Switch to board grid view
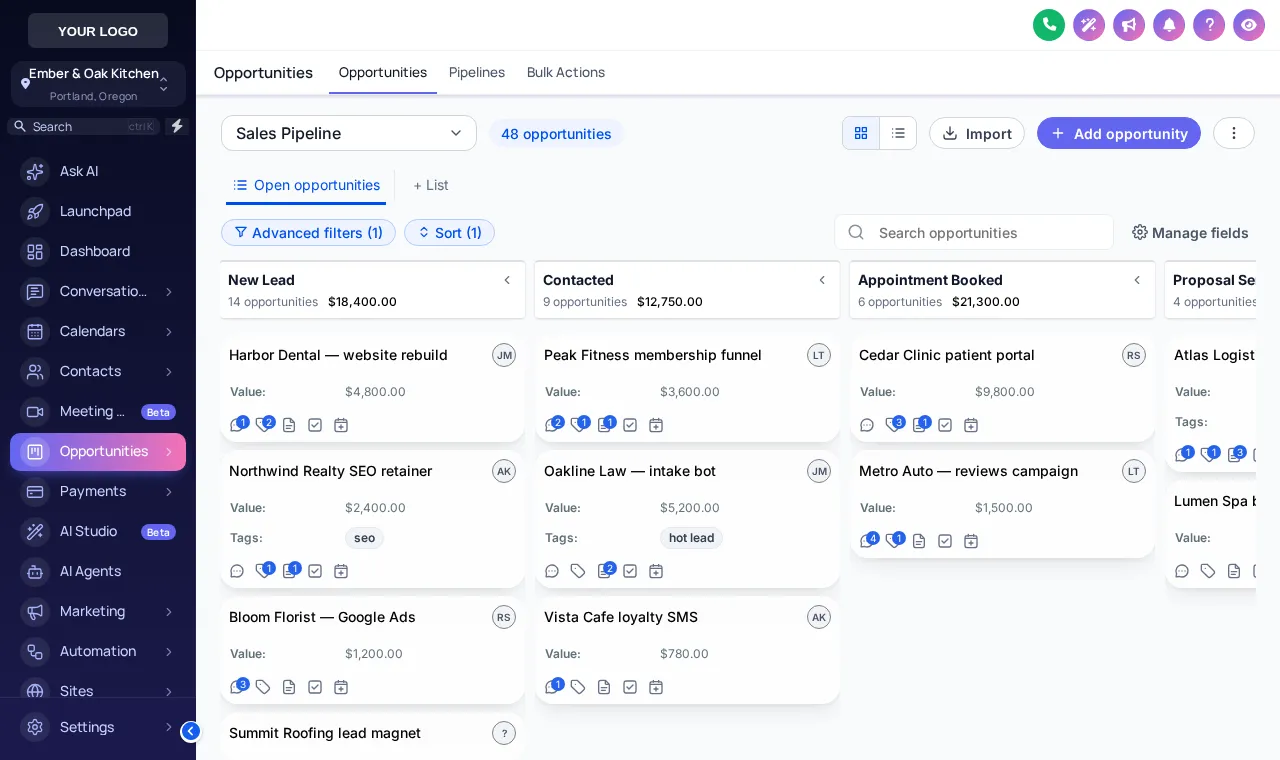 tap(861, 133)
